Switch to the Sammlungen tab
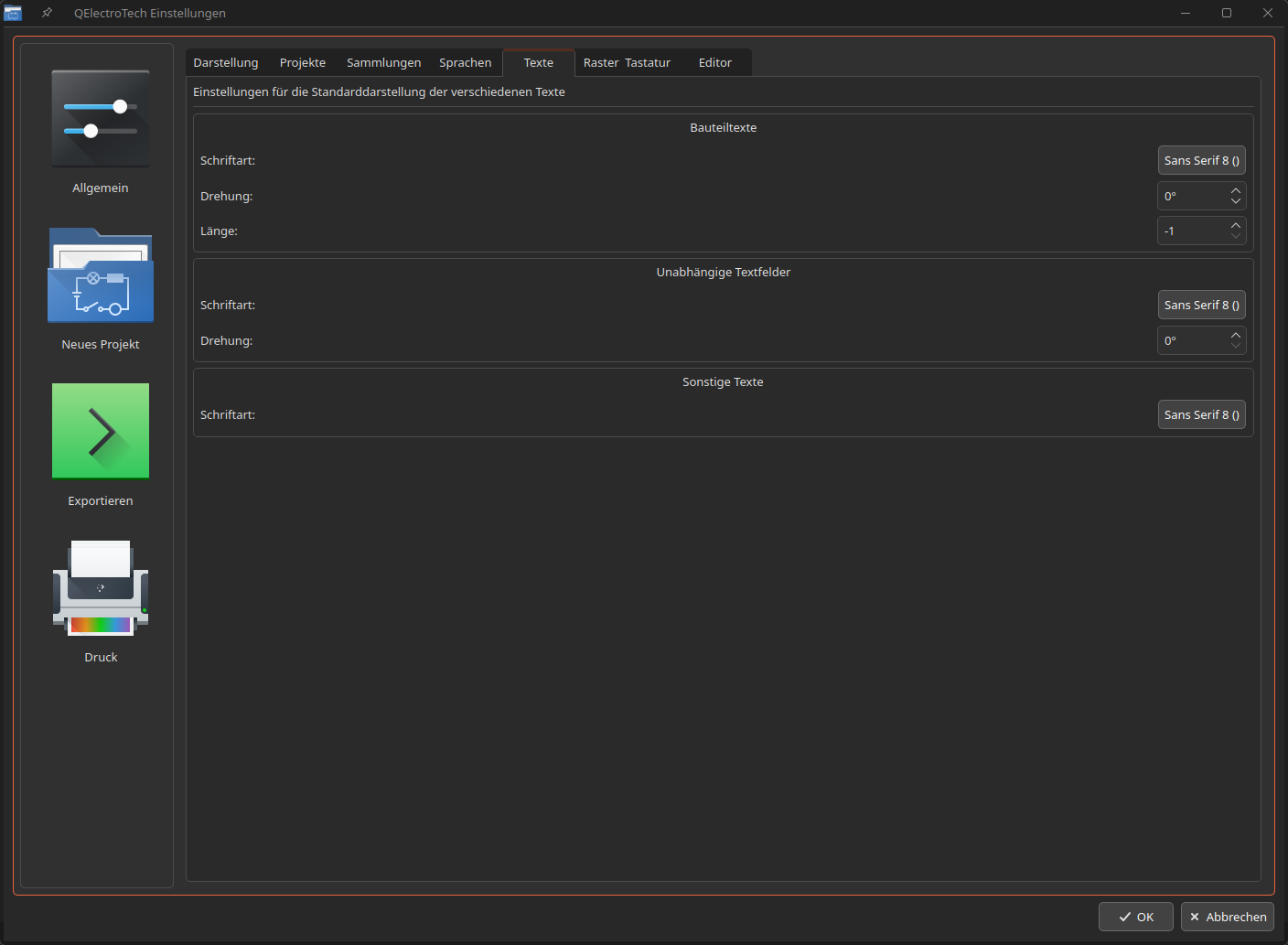1288x945 pixels. [x=383, y=63]
